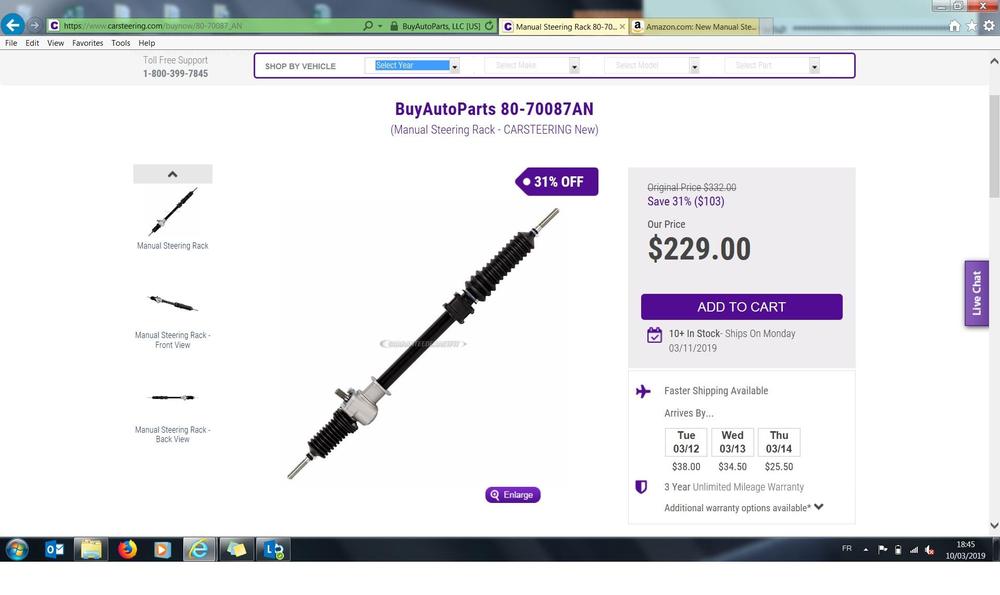
Task: Click the thumbnail list up arrow
Action: coord(172,173)
